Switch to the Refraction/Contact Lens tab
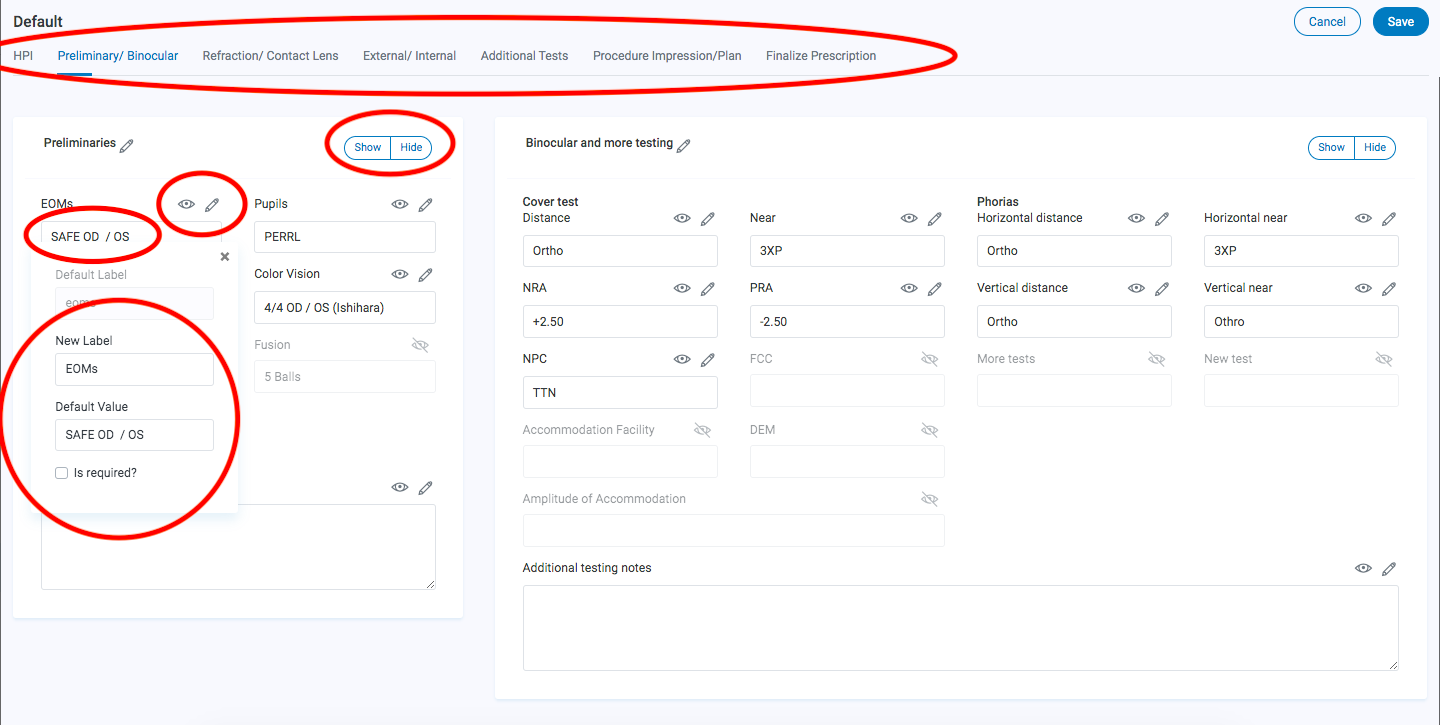The width and height of the screenshot is (1440, 725). tap(270, 56)
